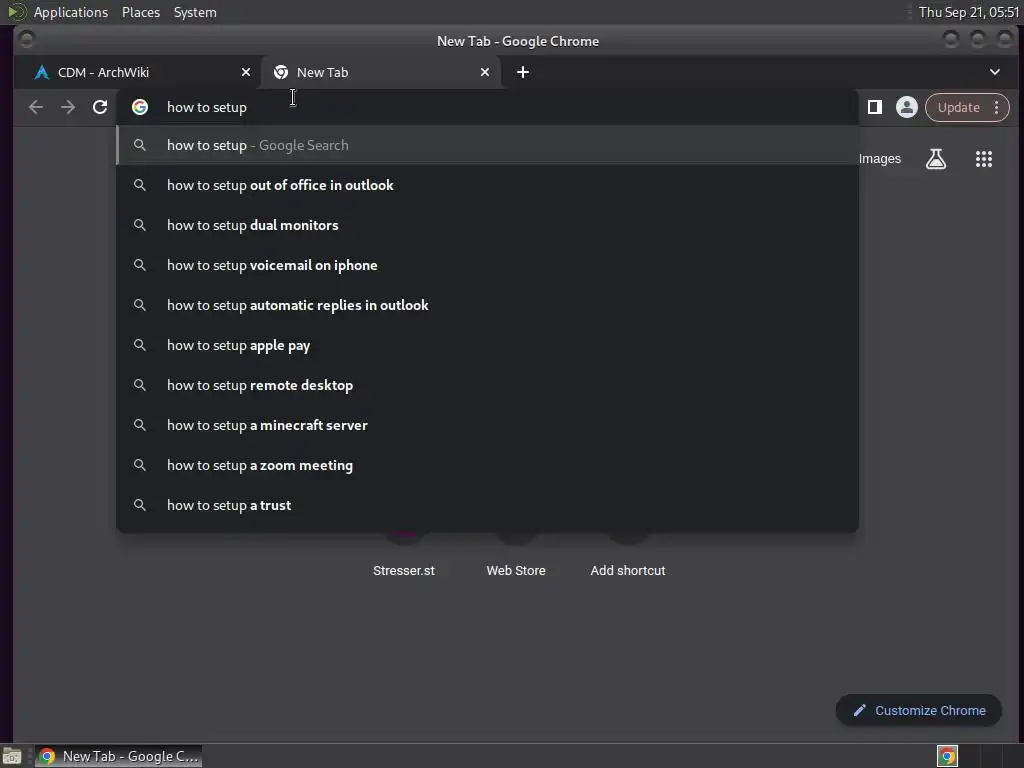Open a new tab with plus

click(x=523, y=72)
